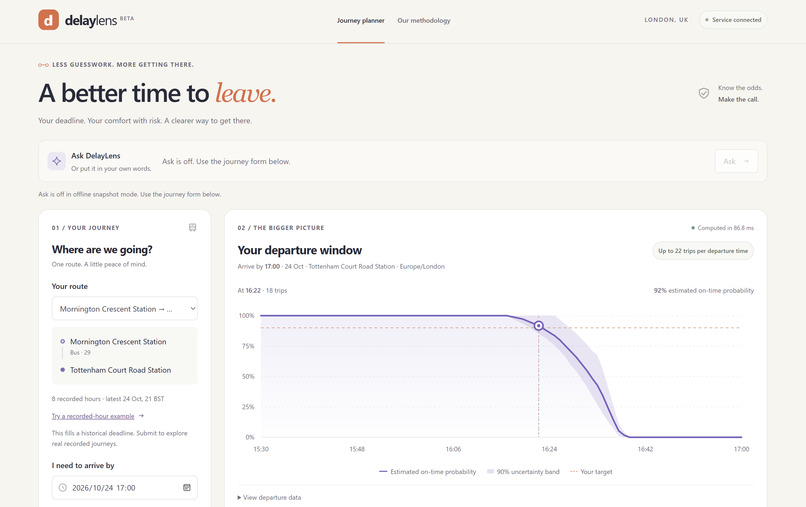This screenshot has width=806, height=507.
Task: Click 92% estimated on-time probability text
Action: click(704, 291)
